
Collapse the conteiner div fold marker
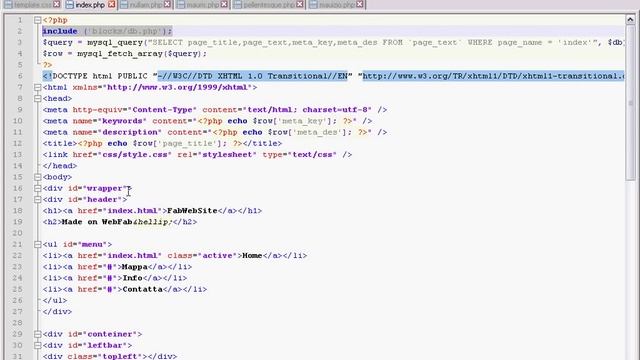pyautogui.click(x=38, y=334)
